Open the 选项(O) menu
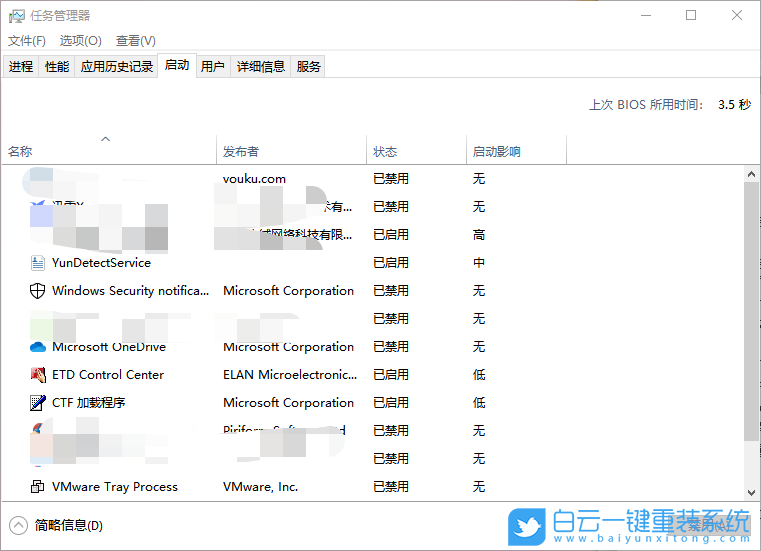The height and width of the screenshot is (551, 761). click(x=81, y=41)
